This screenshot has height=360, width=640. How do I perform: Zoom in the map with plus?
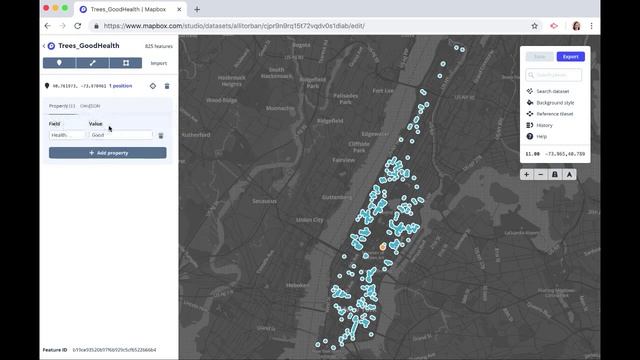(x=527, y=175)
